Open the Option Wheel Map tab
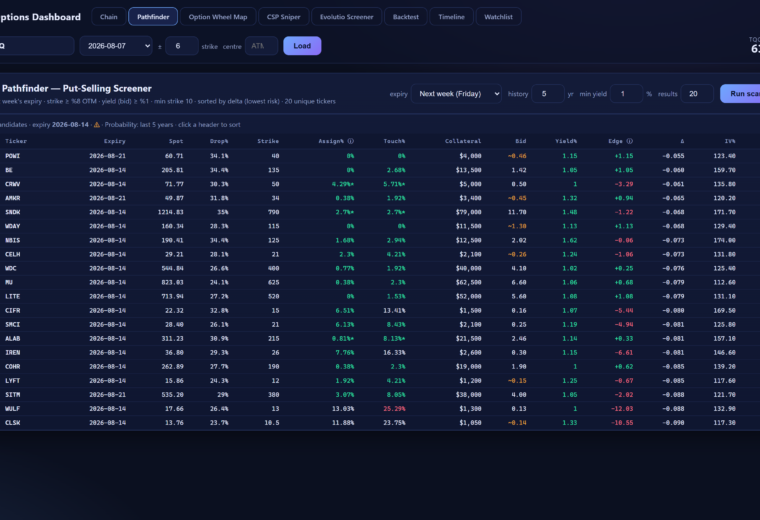 218,16
